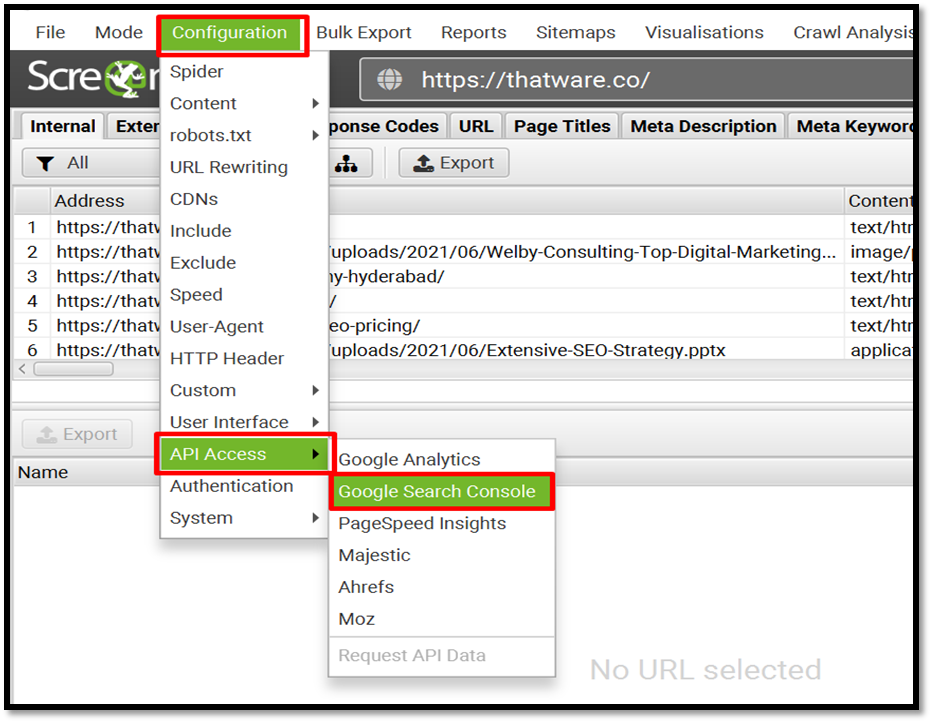The height and width of the screenshot is (723, 932).
Task: Open User-Agent configuration
Action: pyautogui.click(x=244, y=326)
